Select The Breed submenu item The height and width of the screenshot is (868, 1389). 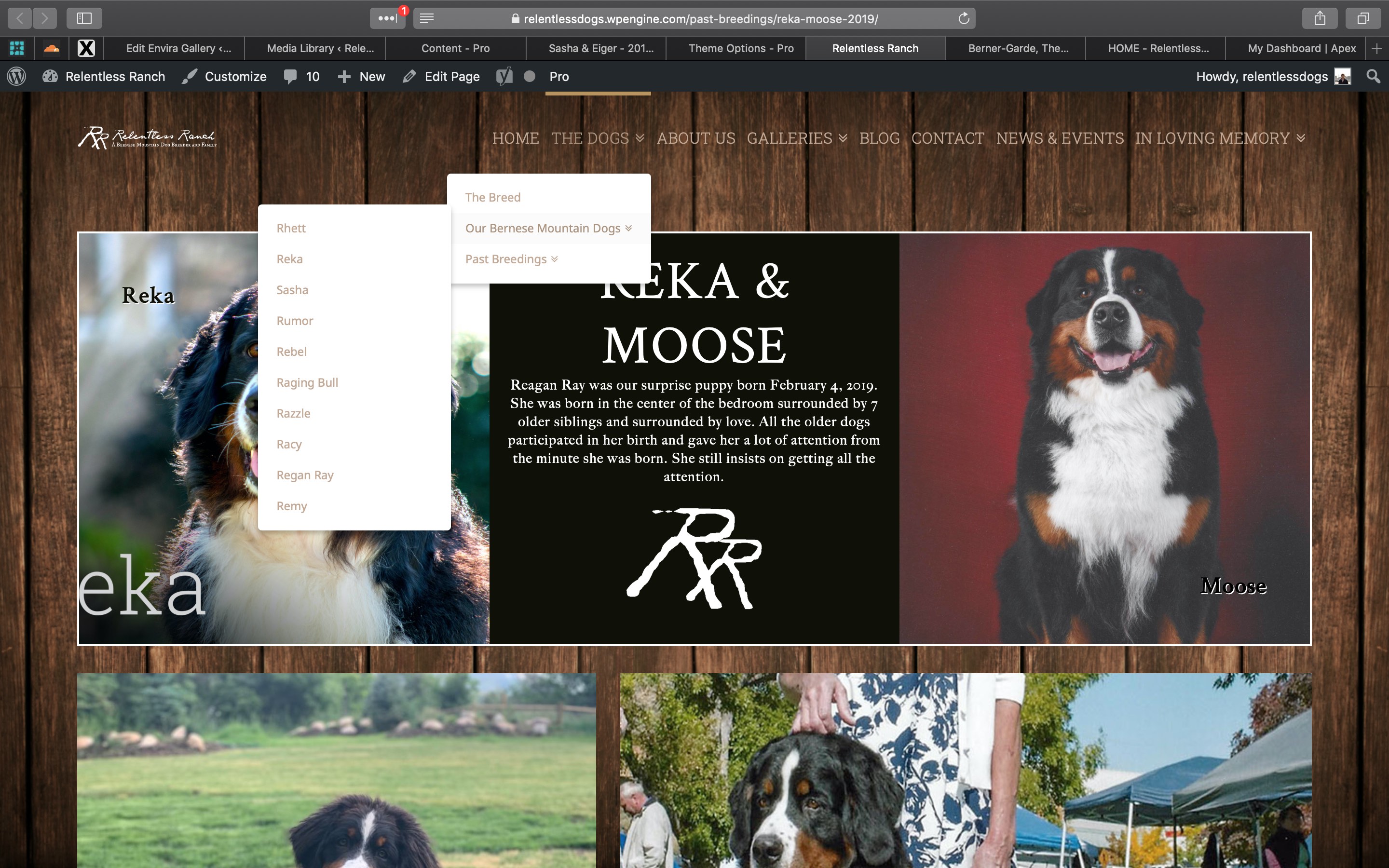pyautogui.click(x=549, y=198)
